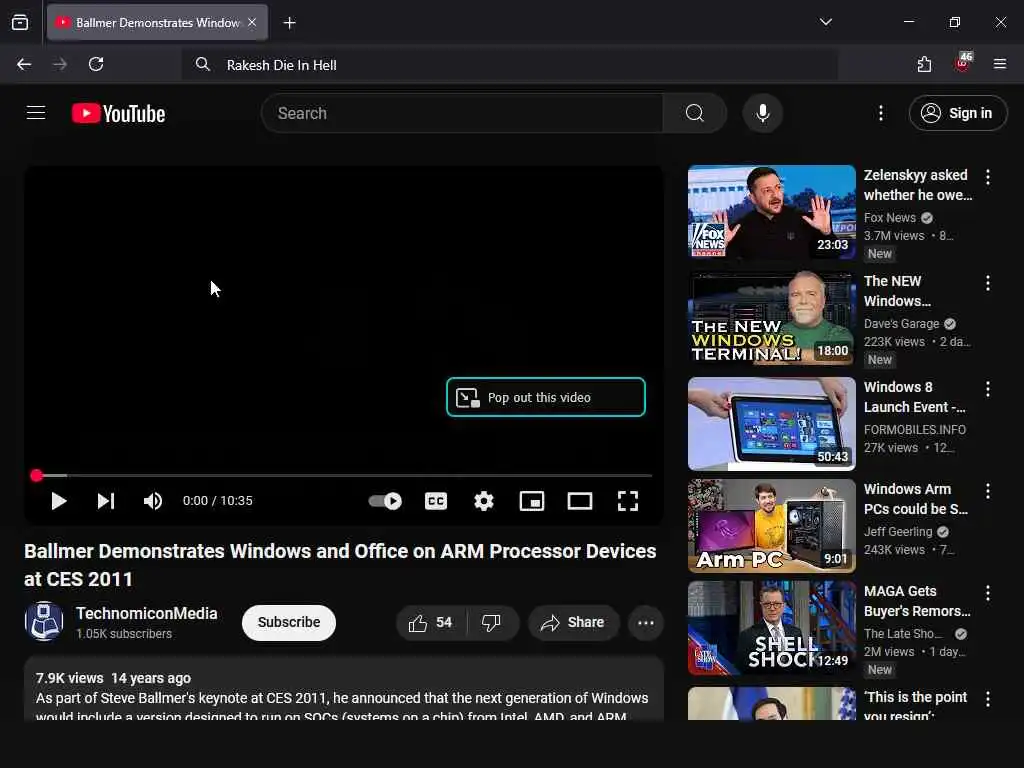Viewport: 1024px width, 768px height.
Task: Toggle closed captions CC button
Action: (x=436, y=501)
